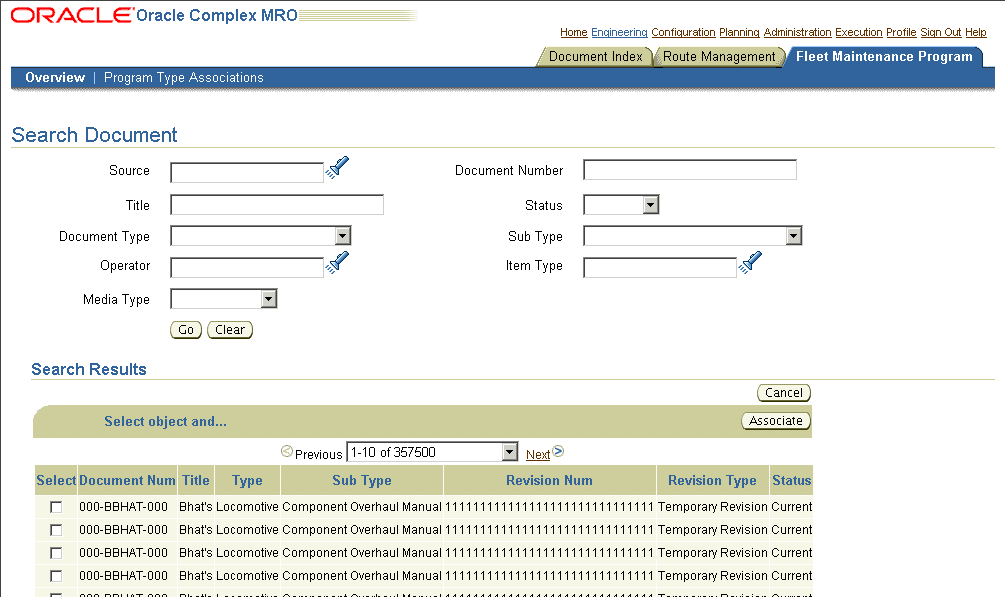Click the Revision Type column header
Screen dimensions: 1005x597
(712, 480)
